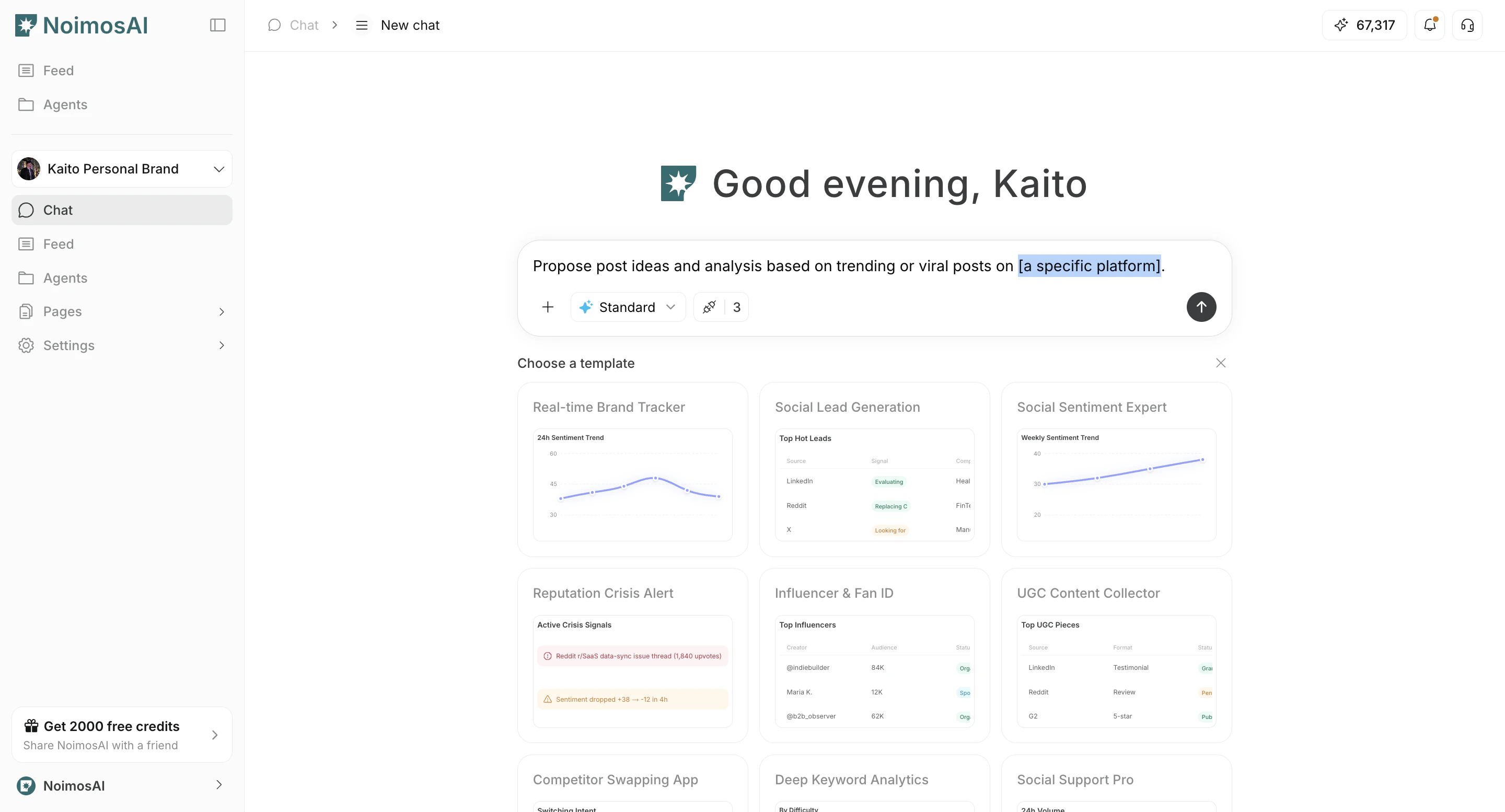Viewport: 1505px width, 812px height.
Task: Click the Good evening, Kaito greeting
Action: point(899,183)
